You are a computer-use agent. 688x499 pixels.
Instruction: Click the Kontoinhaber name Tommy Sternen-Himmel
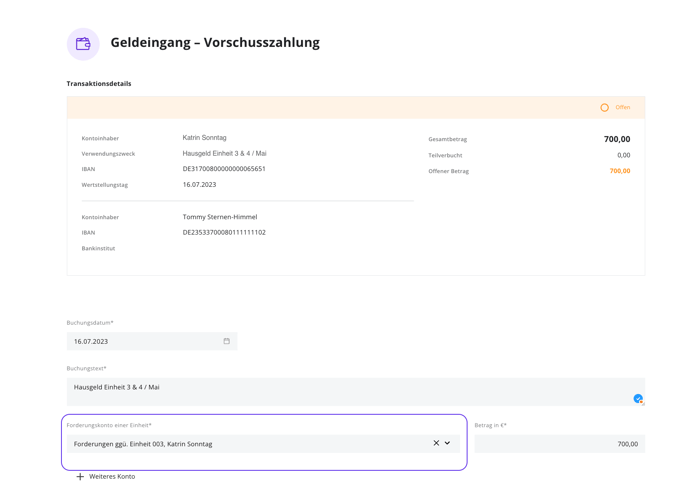[x=220, y=217]
